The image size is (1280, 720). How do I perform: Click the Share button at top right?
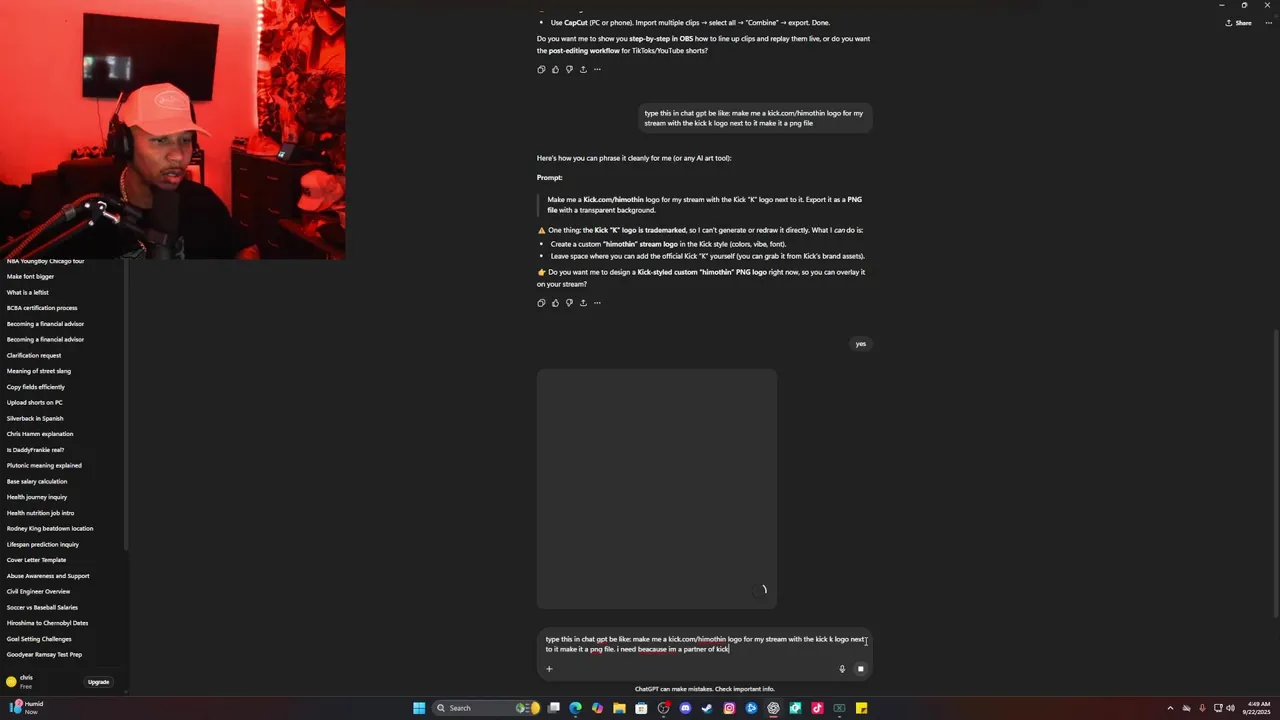(x=1238, y=23)
